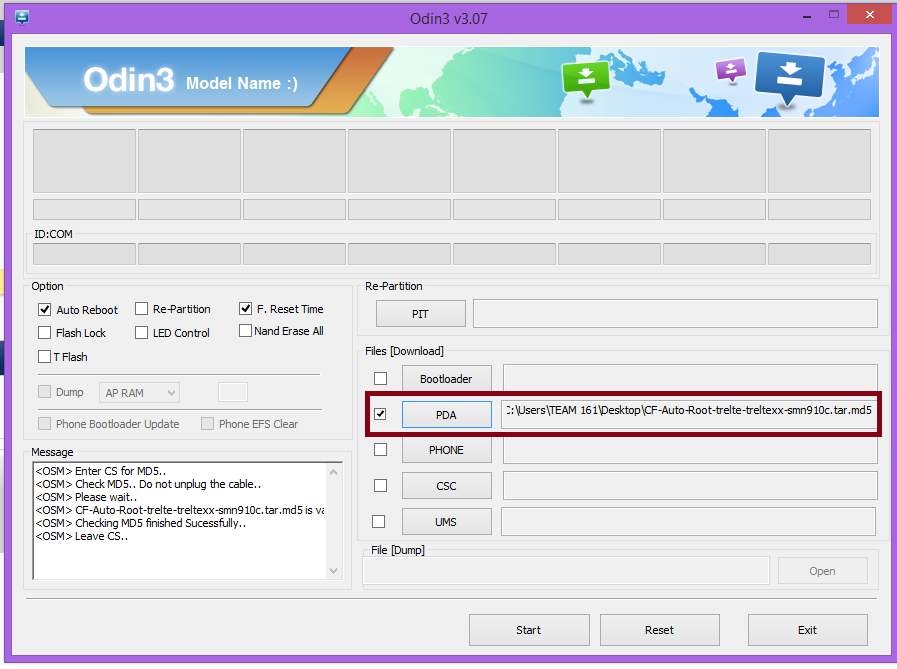Click the Bootloader file path field
897x669 pixels.
click(x=690, y=379)
